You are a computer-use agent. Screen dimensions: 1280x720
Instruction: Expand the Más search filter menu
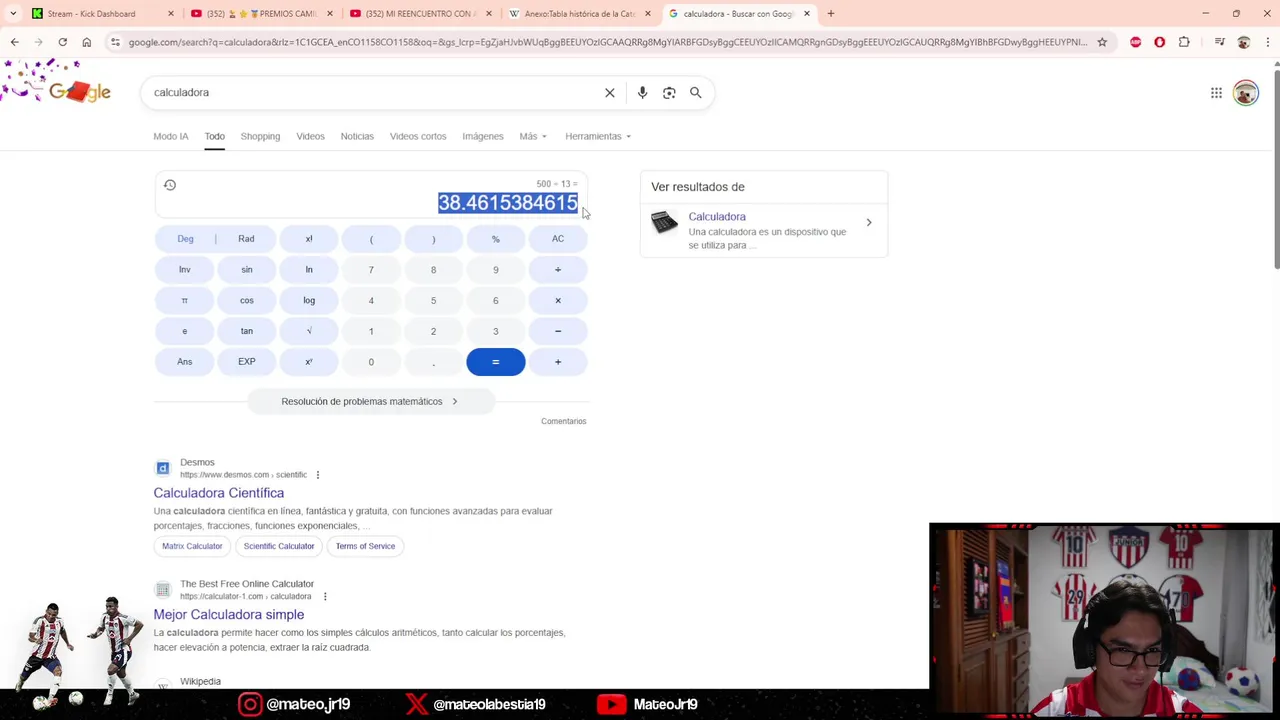click(533, 136)
